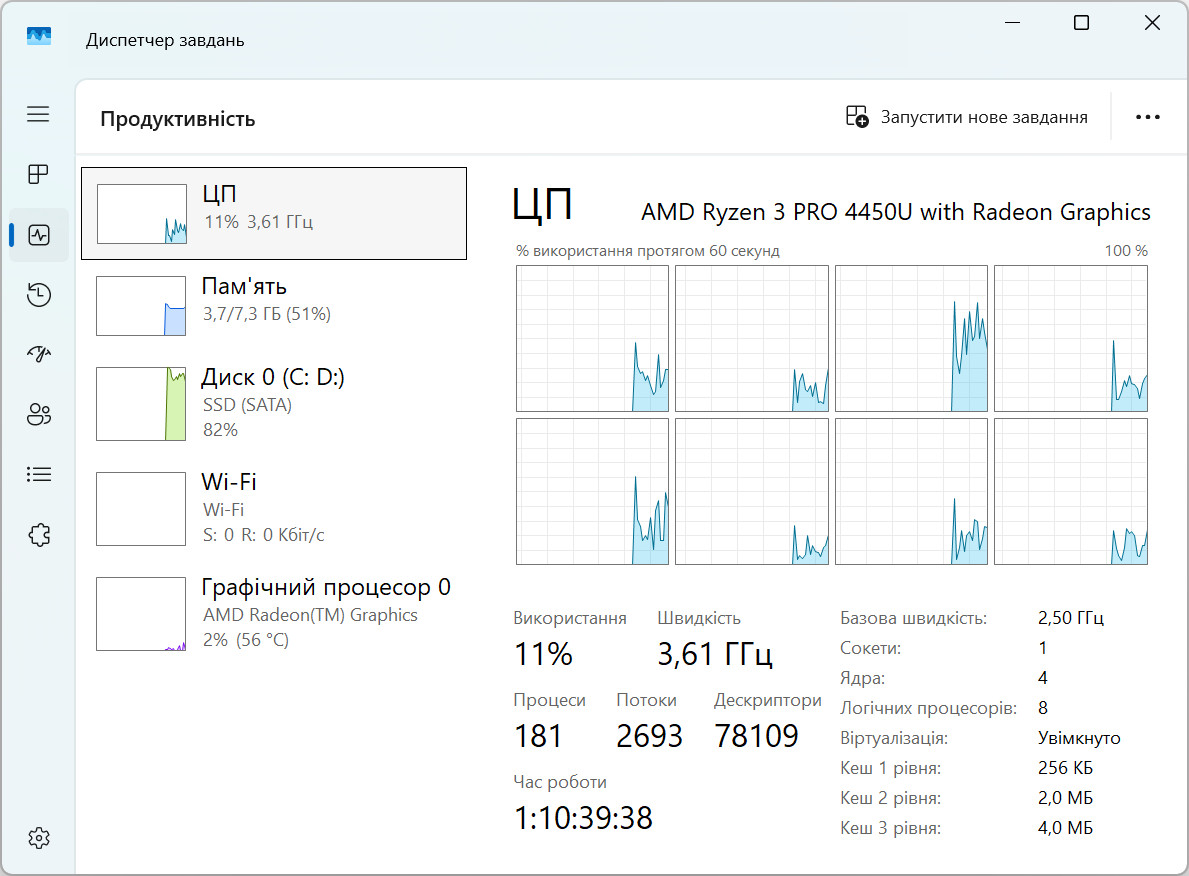Click the Процеси label

(550, 700)
